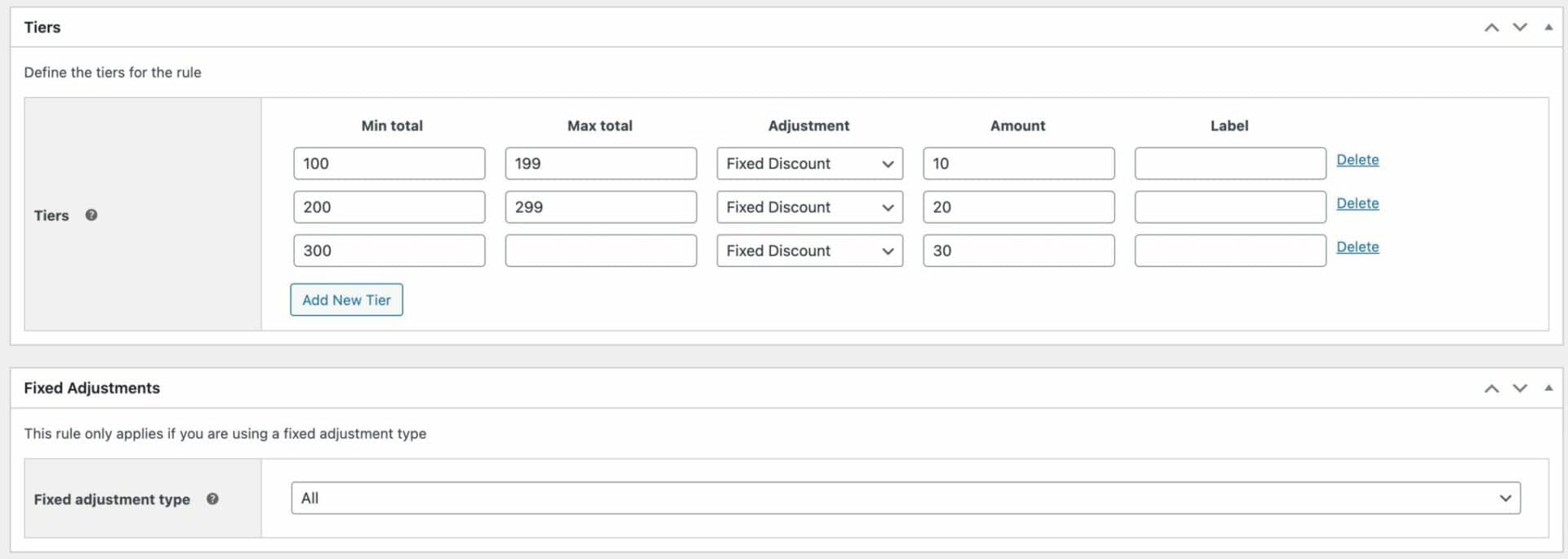Click 'This rule only applies' description text

225,433
